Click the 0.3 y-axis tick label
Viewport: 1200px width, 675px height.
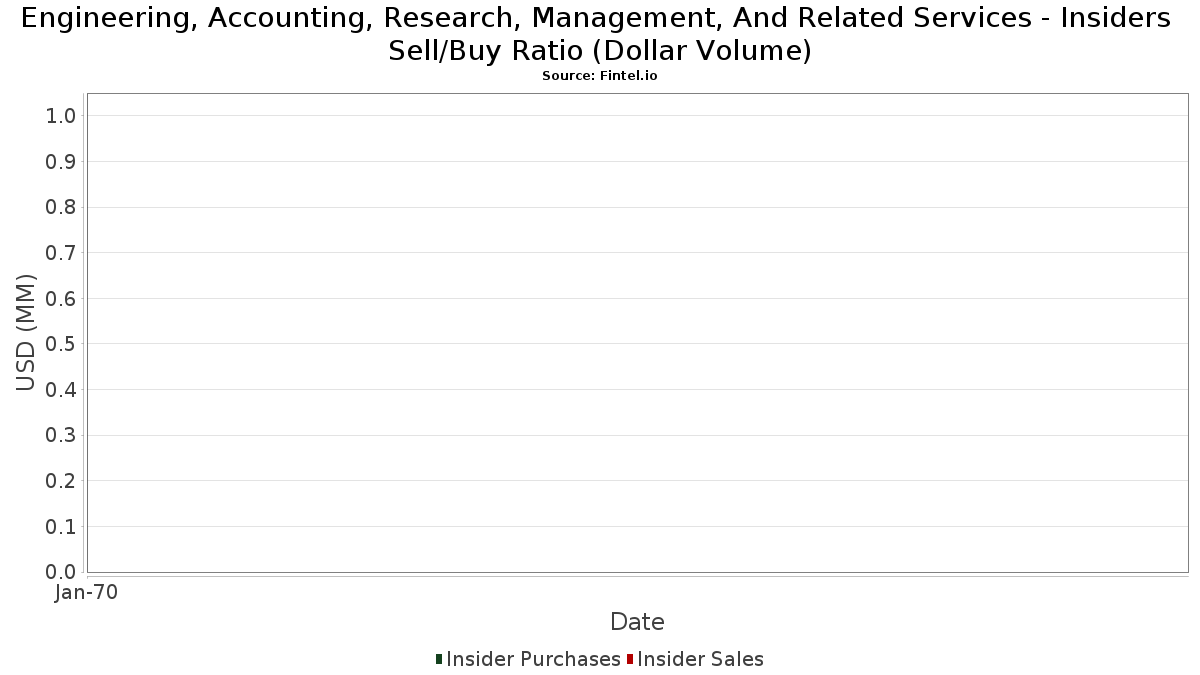click(x=61, y=436)
